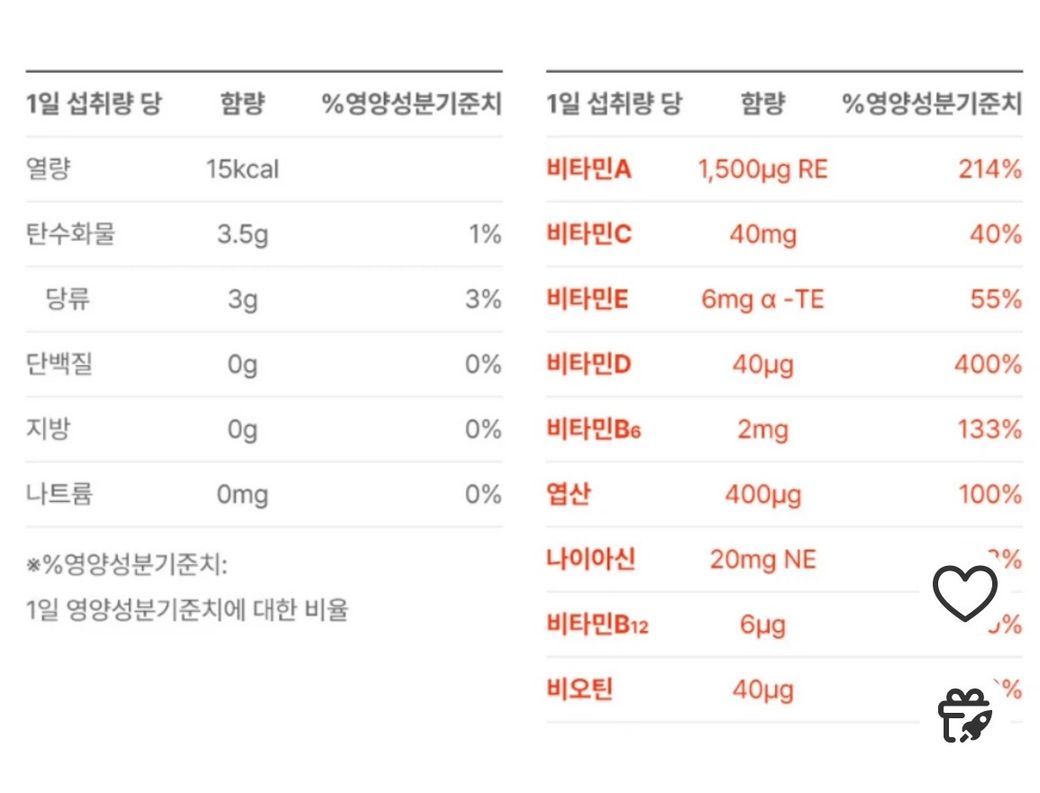Image resolution: width=1040 pixels, height=793 pixels.
Task: Select the 나이아신 label
Action: pos(591,559)
